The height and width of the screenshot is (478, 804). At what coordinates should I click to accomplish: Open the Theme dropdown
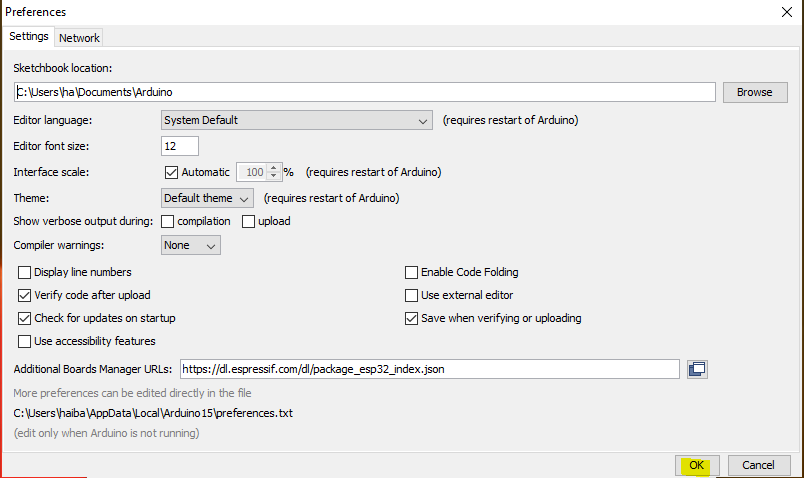(207, 198)
